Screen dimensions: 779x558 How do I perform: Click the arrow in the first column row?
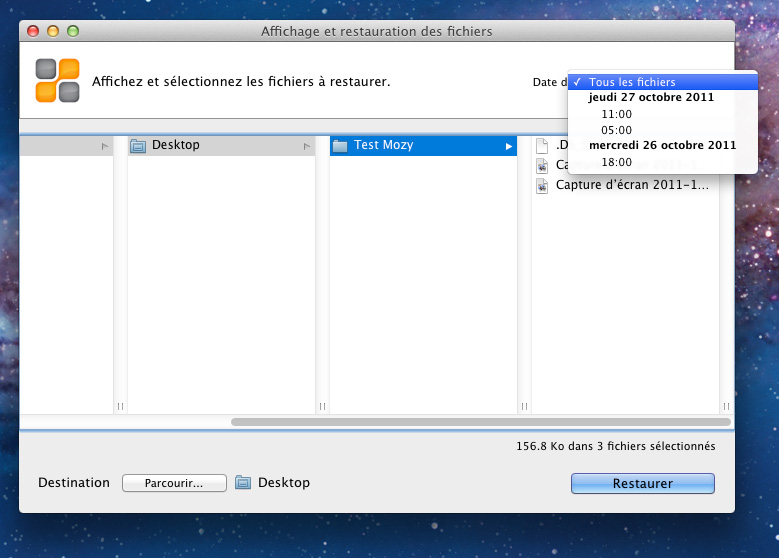click(104, 147)
